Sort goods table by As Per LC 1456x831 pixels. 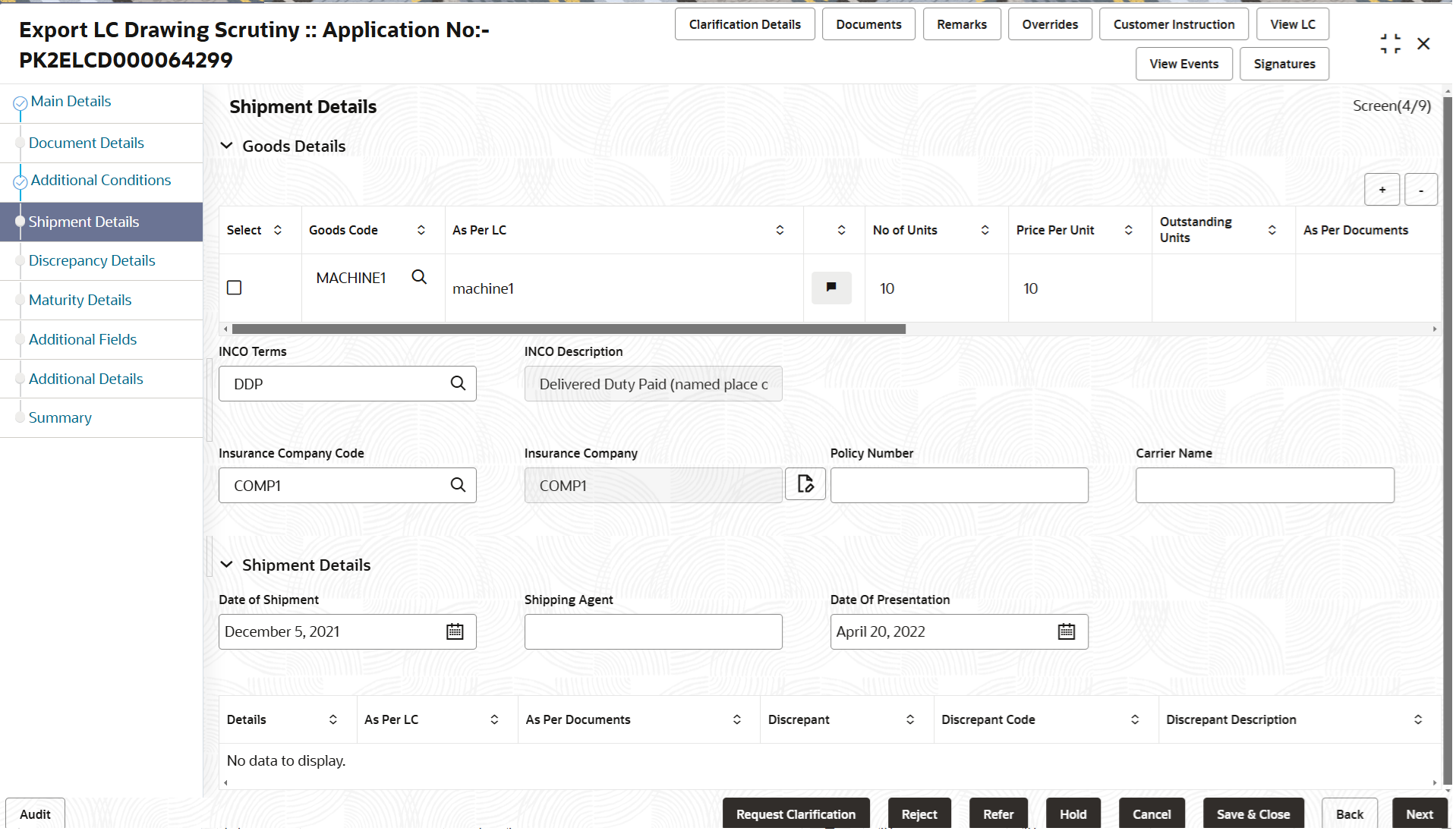[780, 230]
